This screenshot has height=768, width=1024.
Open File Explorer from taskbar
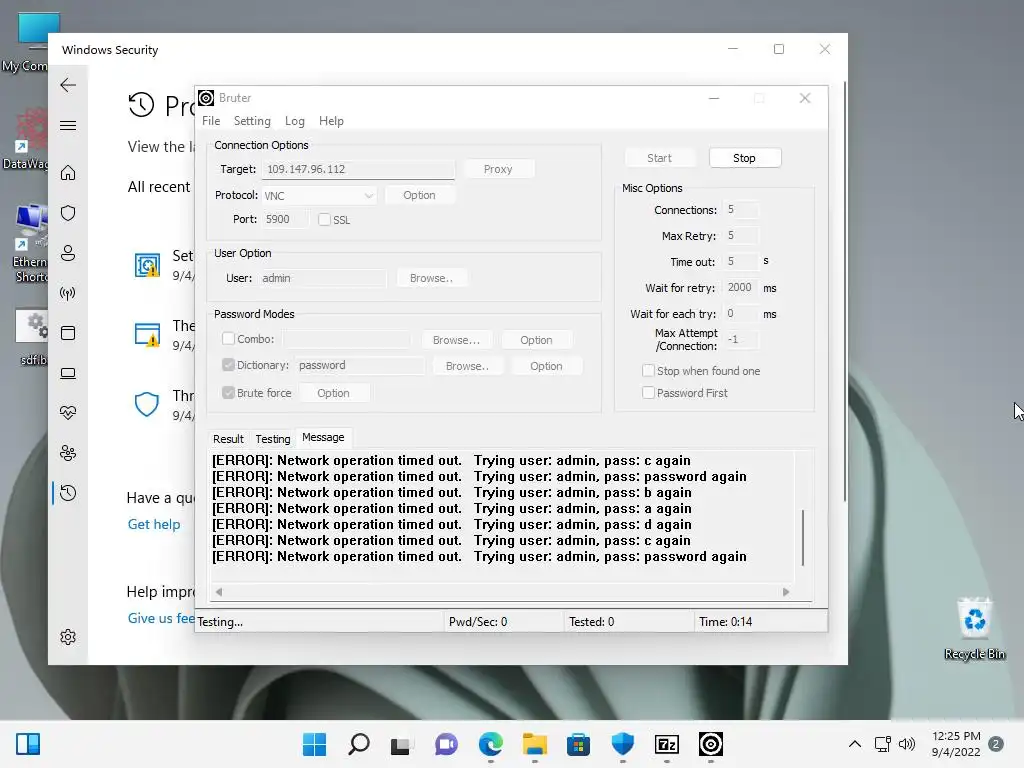pyautogui.click(x=535, y=744)
